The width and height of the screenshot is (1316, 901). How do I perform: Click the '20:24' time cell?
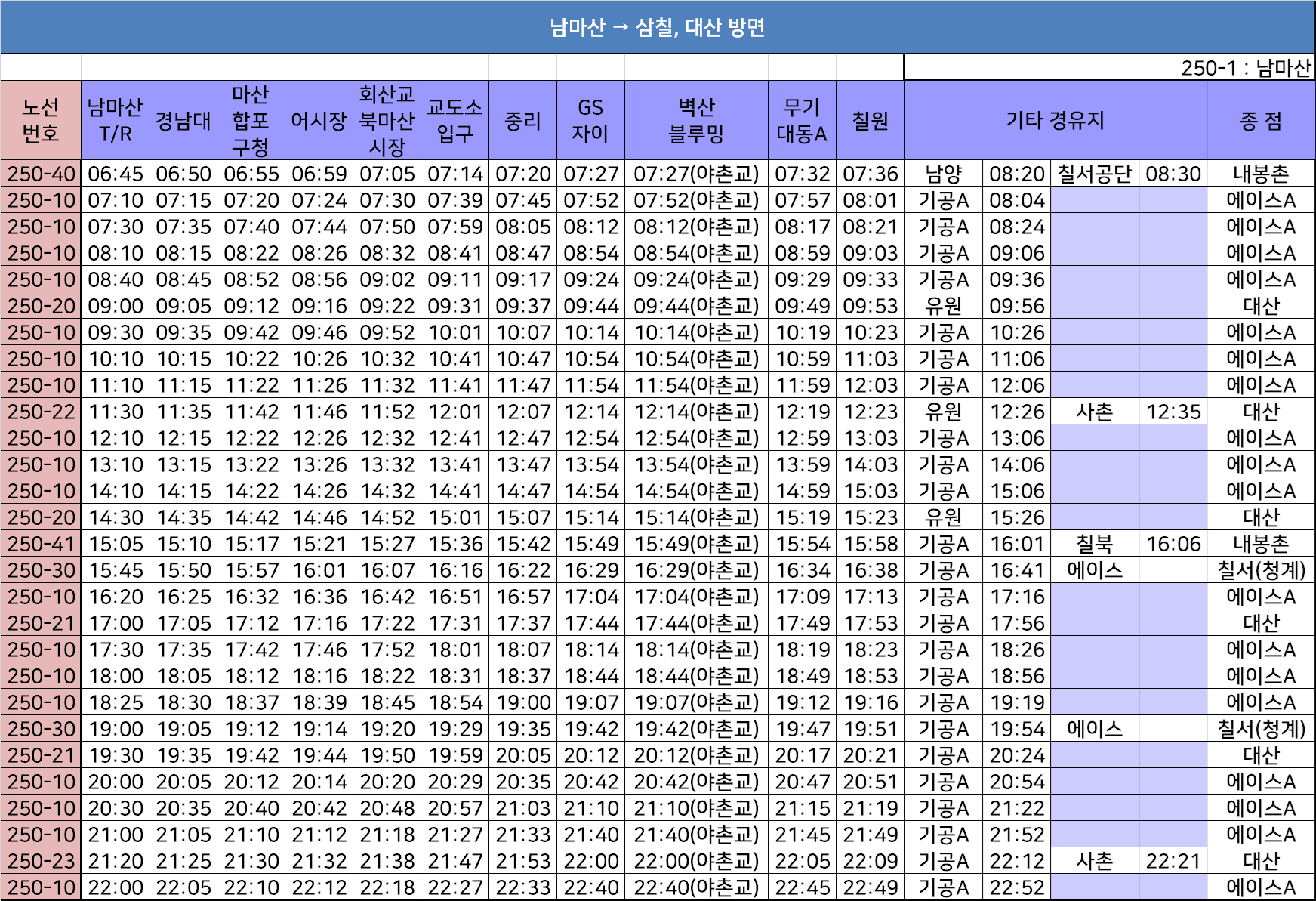(1017, 755)
